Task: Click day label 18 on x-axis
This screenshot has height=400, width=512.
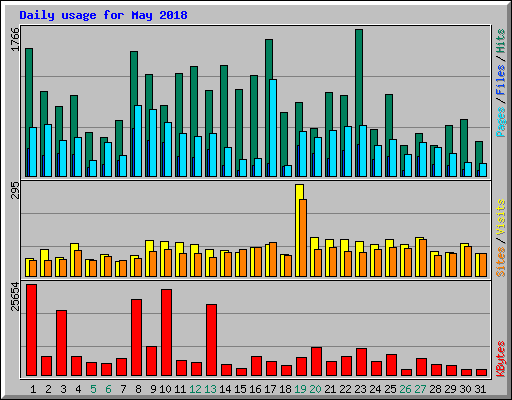Action: pos(285,389)
